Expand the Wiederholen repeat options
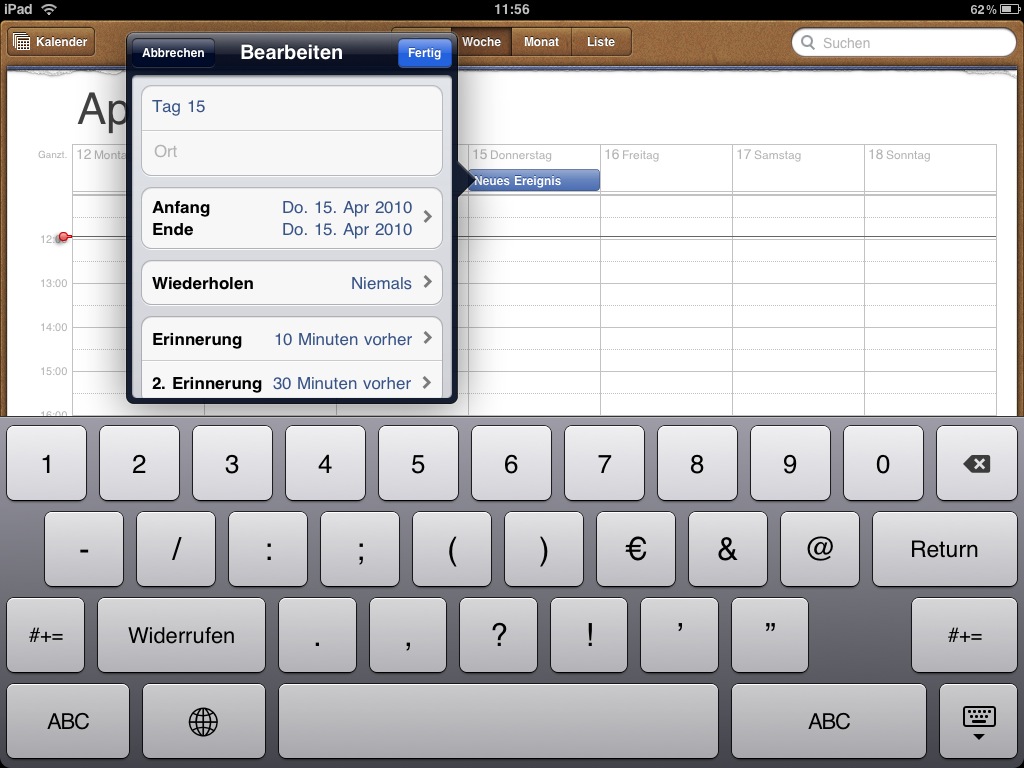The image size is (1024, 768). click(291, 283)
